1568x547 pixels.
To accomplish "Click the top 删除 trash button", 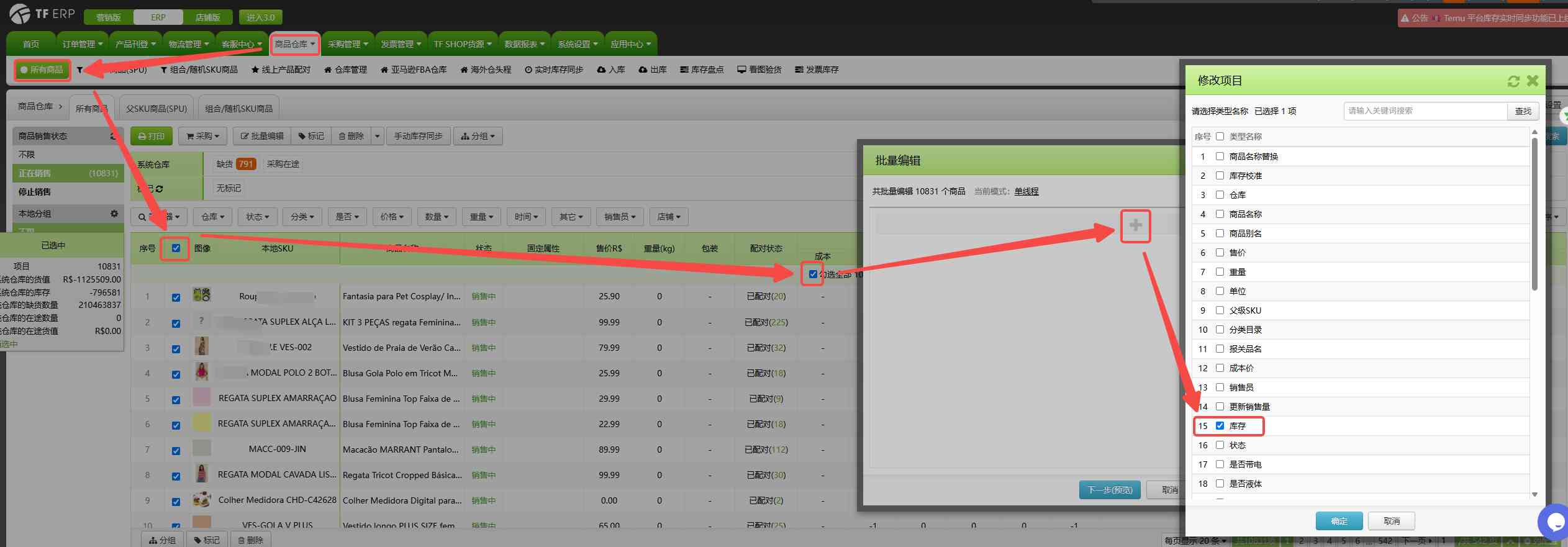I will pos(351,136).
